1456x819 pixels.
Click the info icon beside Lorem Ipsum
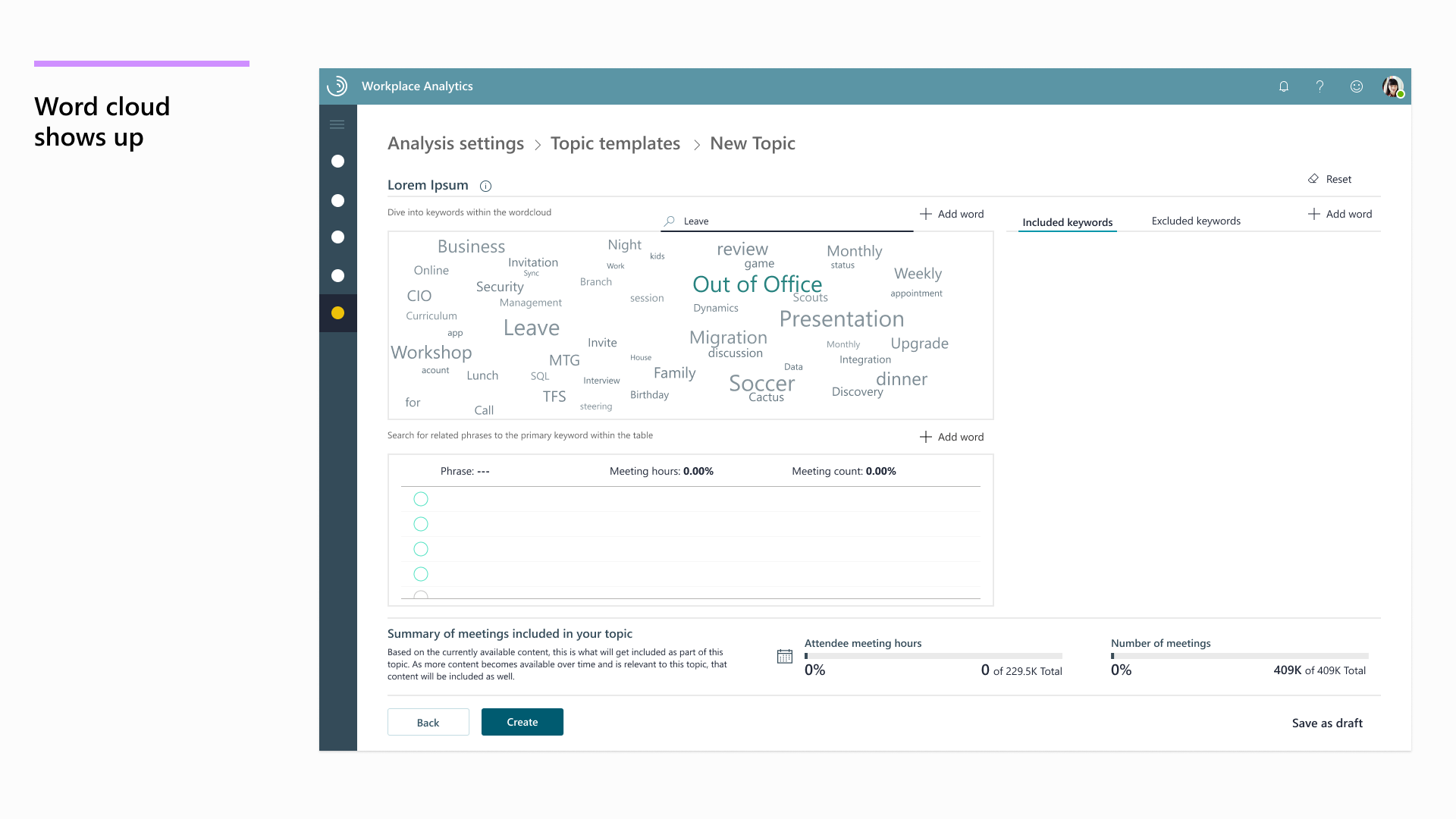pos(485,185)
